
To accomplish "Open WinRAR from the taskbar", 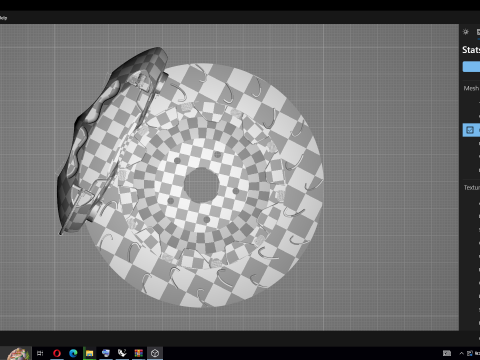I will pyautogui.click(x=139, y=353).
